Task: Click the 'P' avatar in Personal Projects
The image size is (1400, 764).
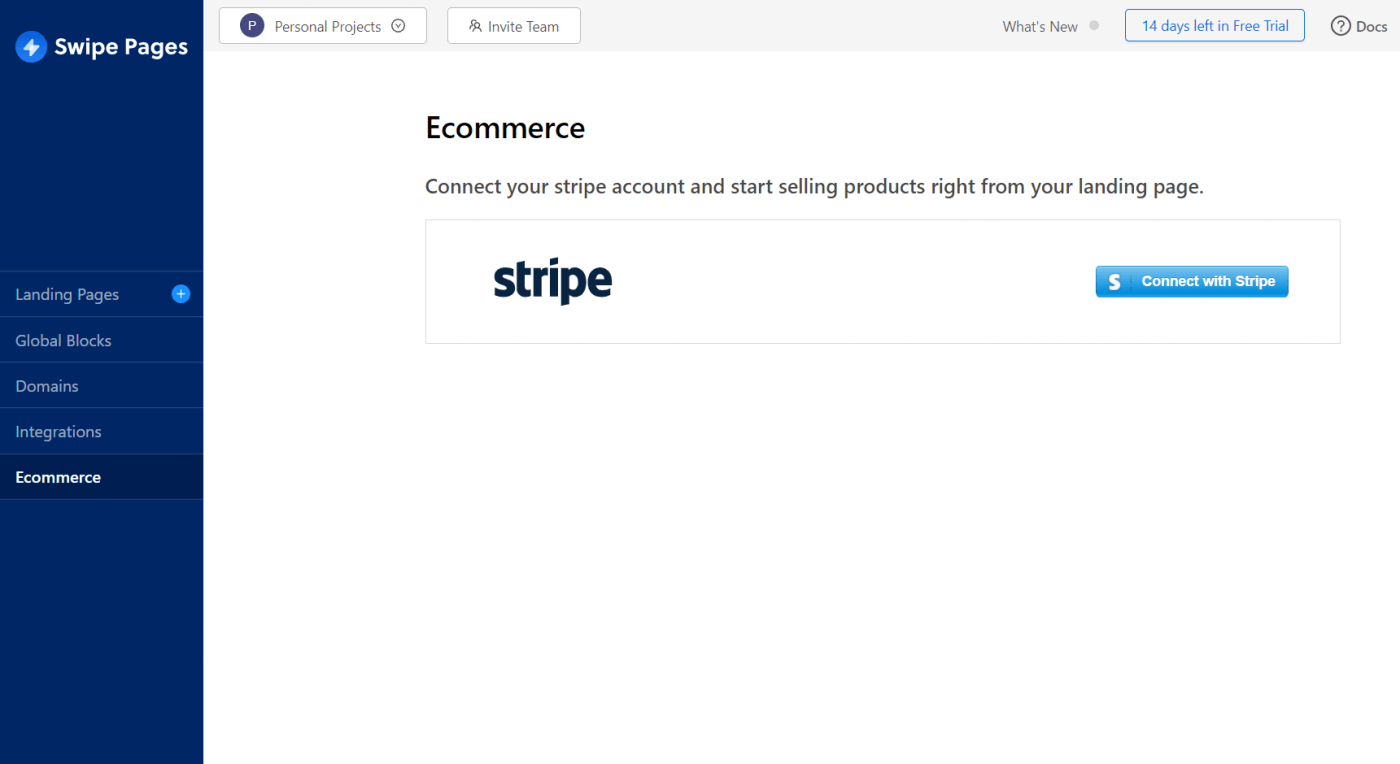Action: click(x=252, y=24)
